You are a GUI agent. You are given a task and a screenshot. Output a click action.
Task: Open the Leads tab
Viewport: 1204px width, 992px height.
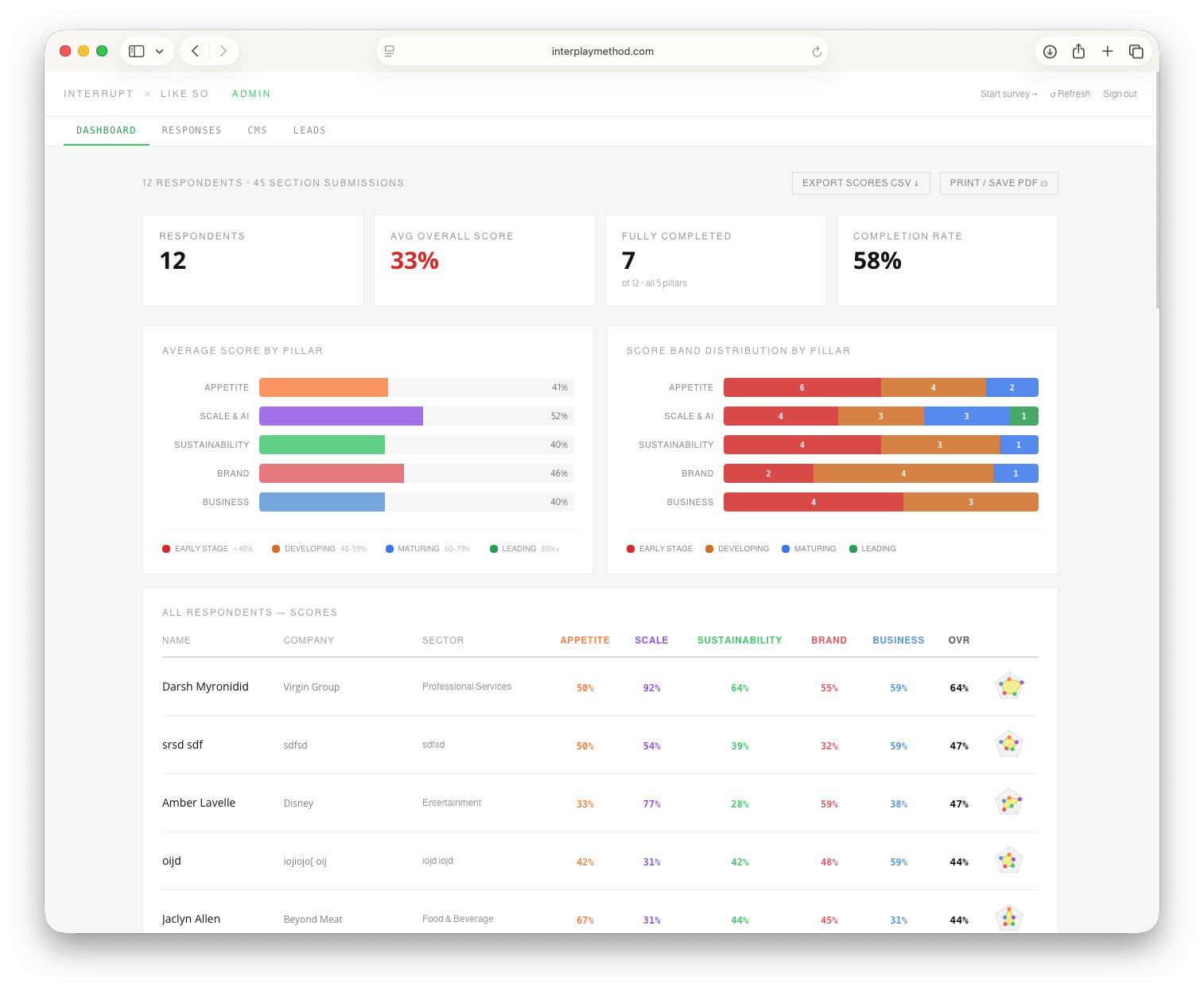click(309, 130)
